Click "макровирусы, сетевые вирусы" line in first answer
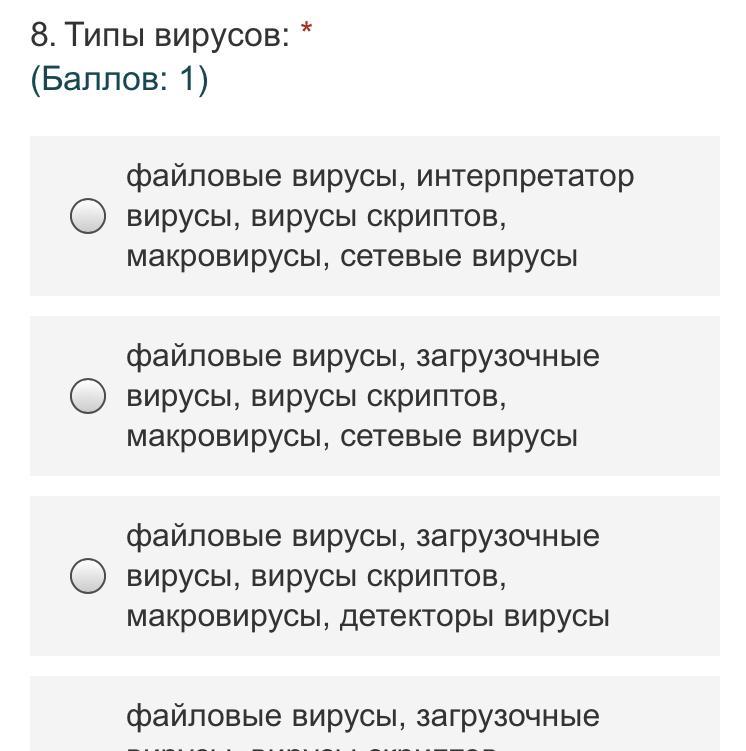Image resolution: width=746 pixels, height=751 pixels. tap(351, 256)
